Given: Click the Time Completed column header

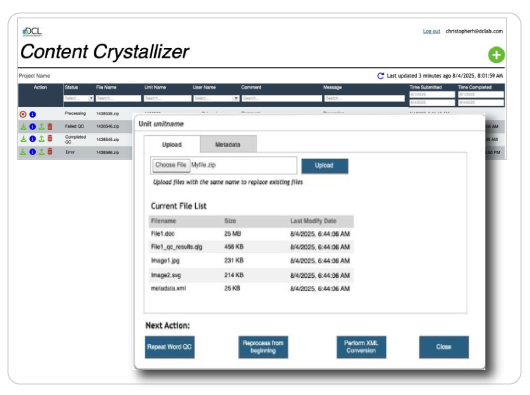Looking at the screenshot, I should tap(475, 87).
